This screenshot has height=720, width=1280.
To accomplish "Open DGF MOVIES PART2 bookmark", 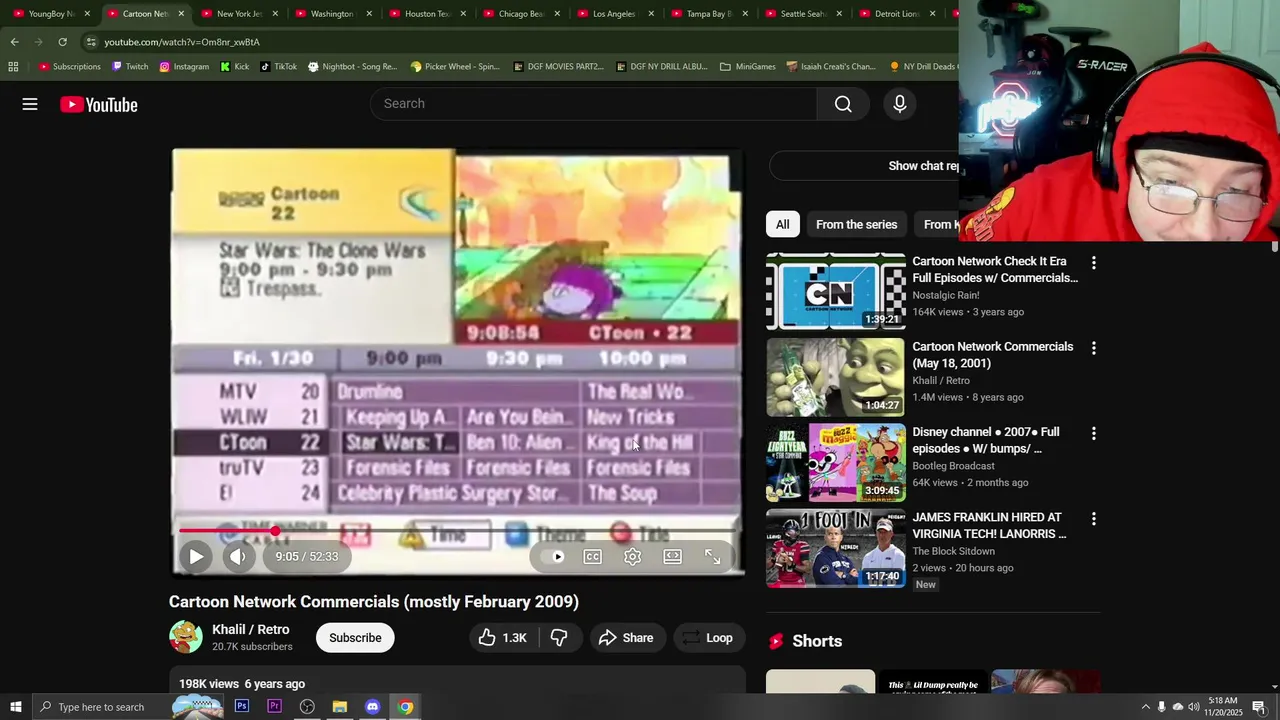I will pyautogui.click(x=558, y=67).
